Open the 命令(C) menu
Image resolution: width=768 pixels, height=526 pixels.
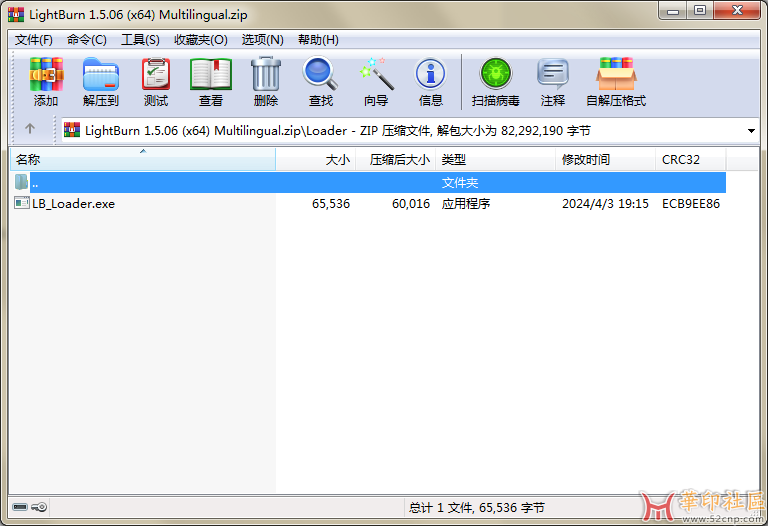(87, 40)
